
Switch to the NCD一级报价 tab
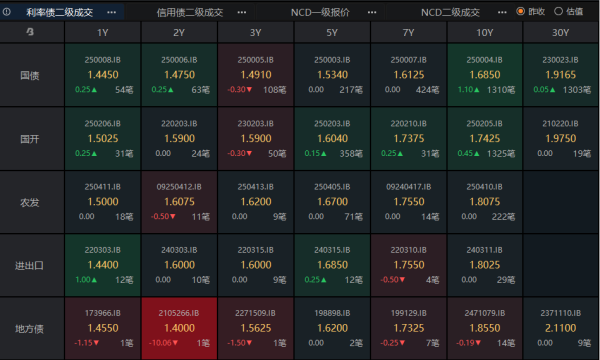coord(320,12)
